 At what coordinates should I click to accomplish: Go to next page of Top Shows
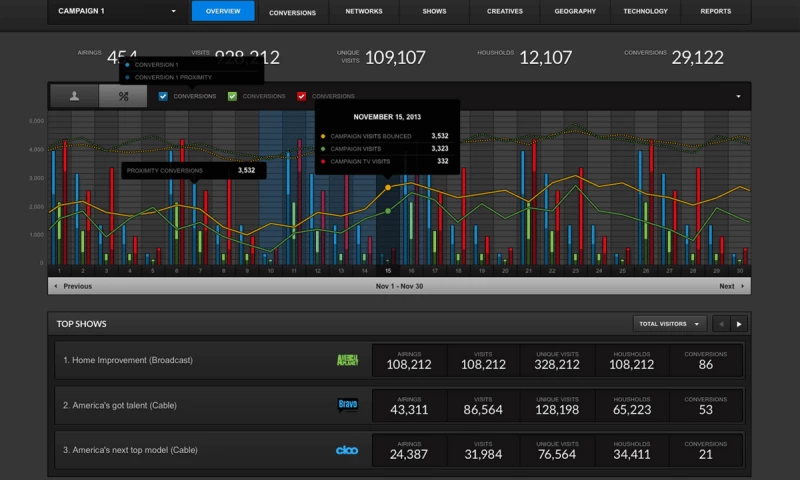pyautogui.click(x=739, y=324)
